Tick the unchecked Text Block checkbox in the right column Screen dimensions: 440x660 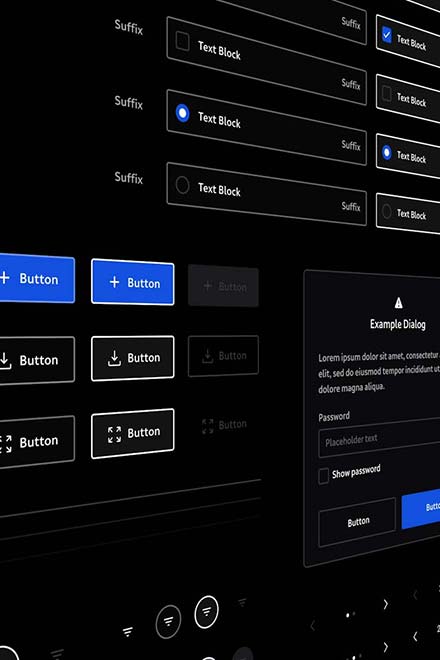pos(387,93)
